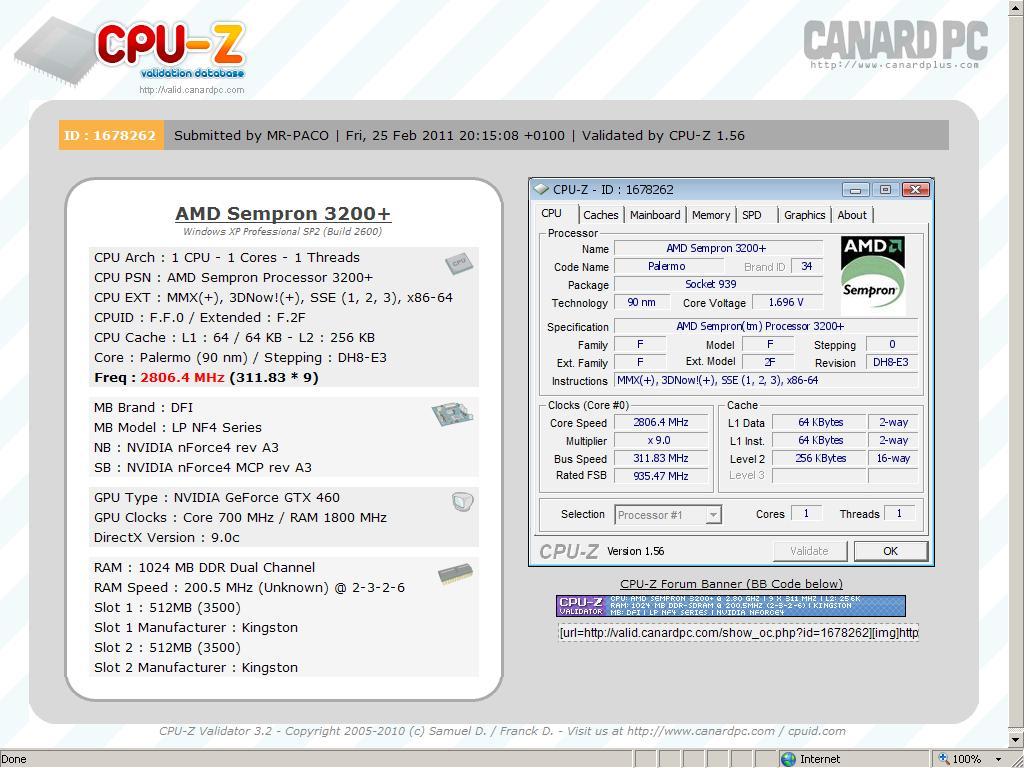Screen dimensions: 1024x768
Task: Click the ID : 1678262 orange badge
Action: 111,135
